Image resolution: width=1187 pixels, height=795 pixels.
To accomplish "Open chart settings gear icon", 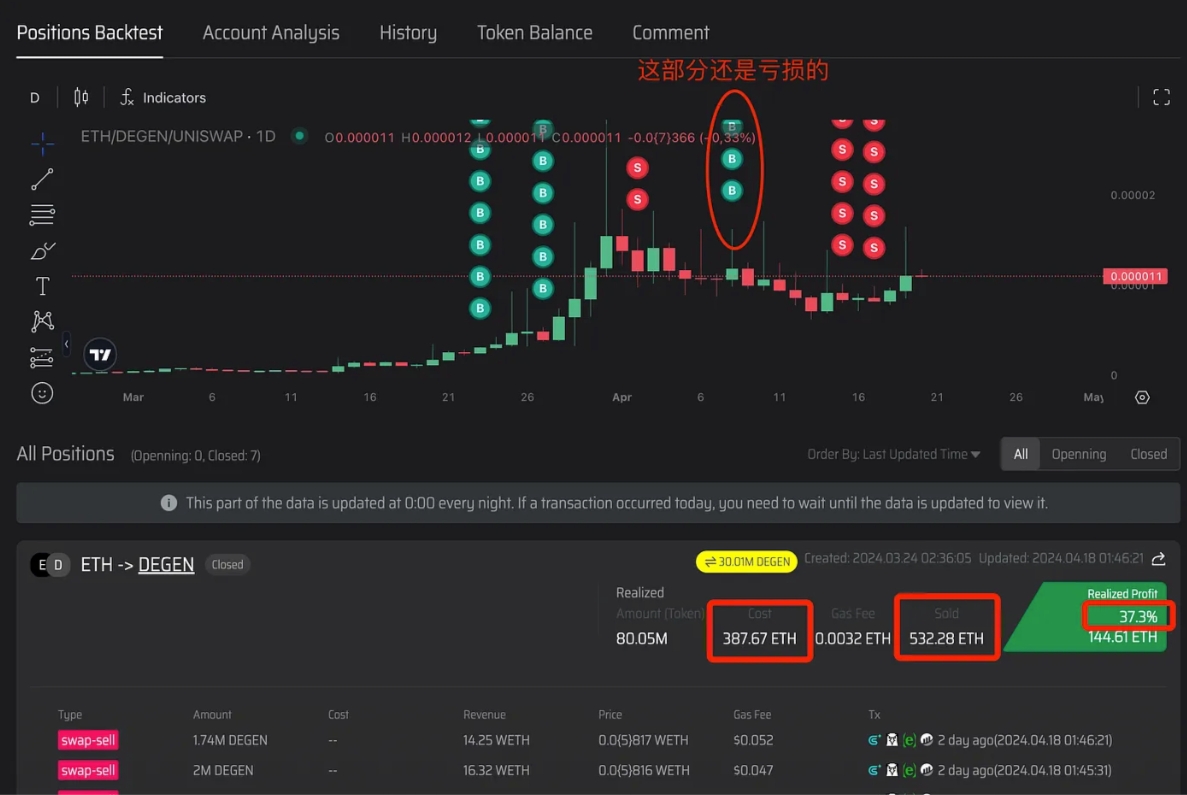I will (1142, 397).
